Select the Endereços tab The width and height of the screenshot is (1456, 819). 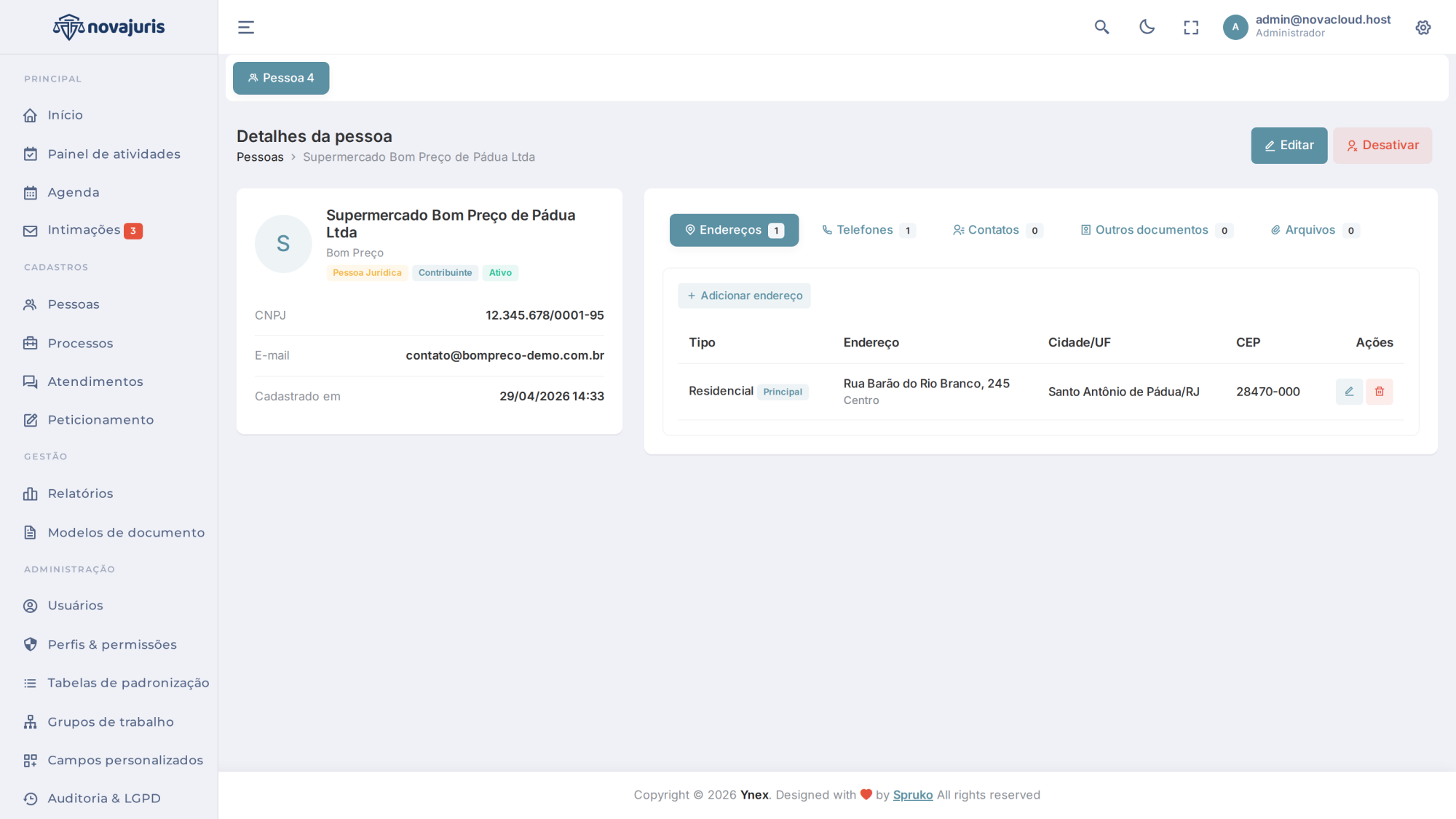coord(734,230)
